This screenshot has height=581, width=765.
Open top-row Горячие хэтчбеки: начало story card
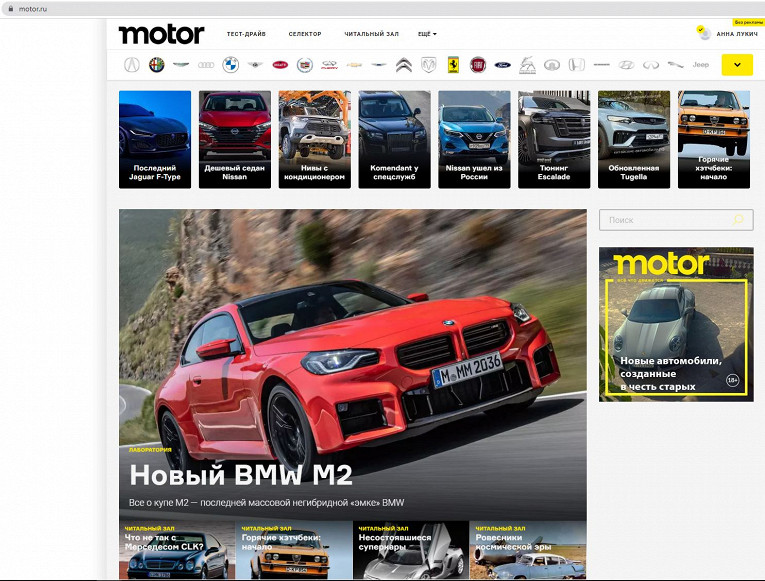point(714,140)
